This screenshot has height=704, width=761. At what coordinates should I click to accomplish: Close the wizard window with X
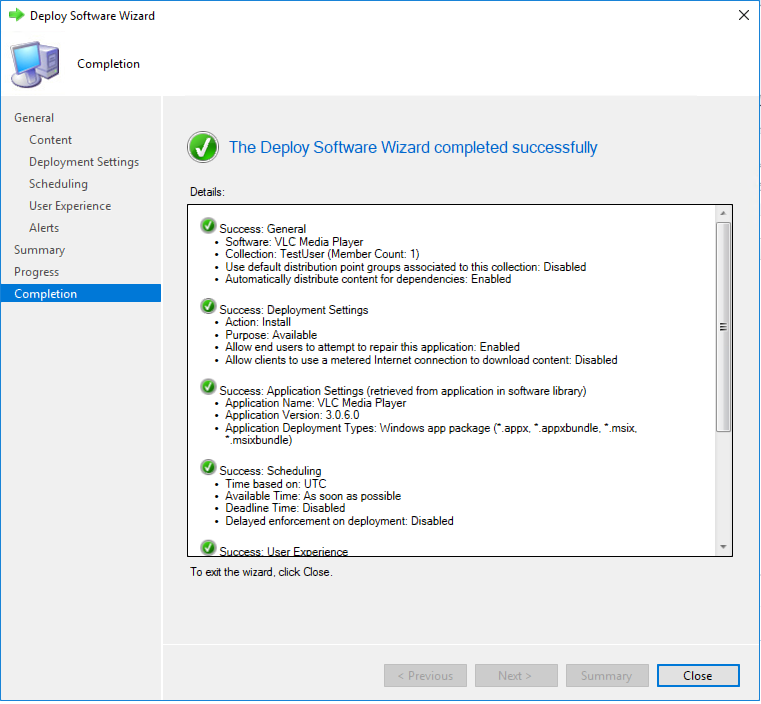pos(744,15)
